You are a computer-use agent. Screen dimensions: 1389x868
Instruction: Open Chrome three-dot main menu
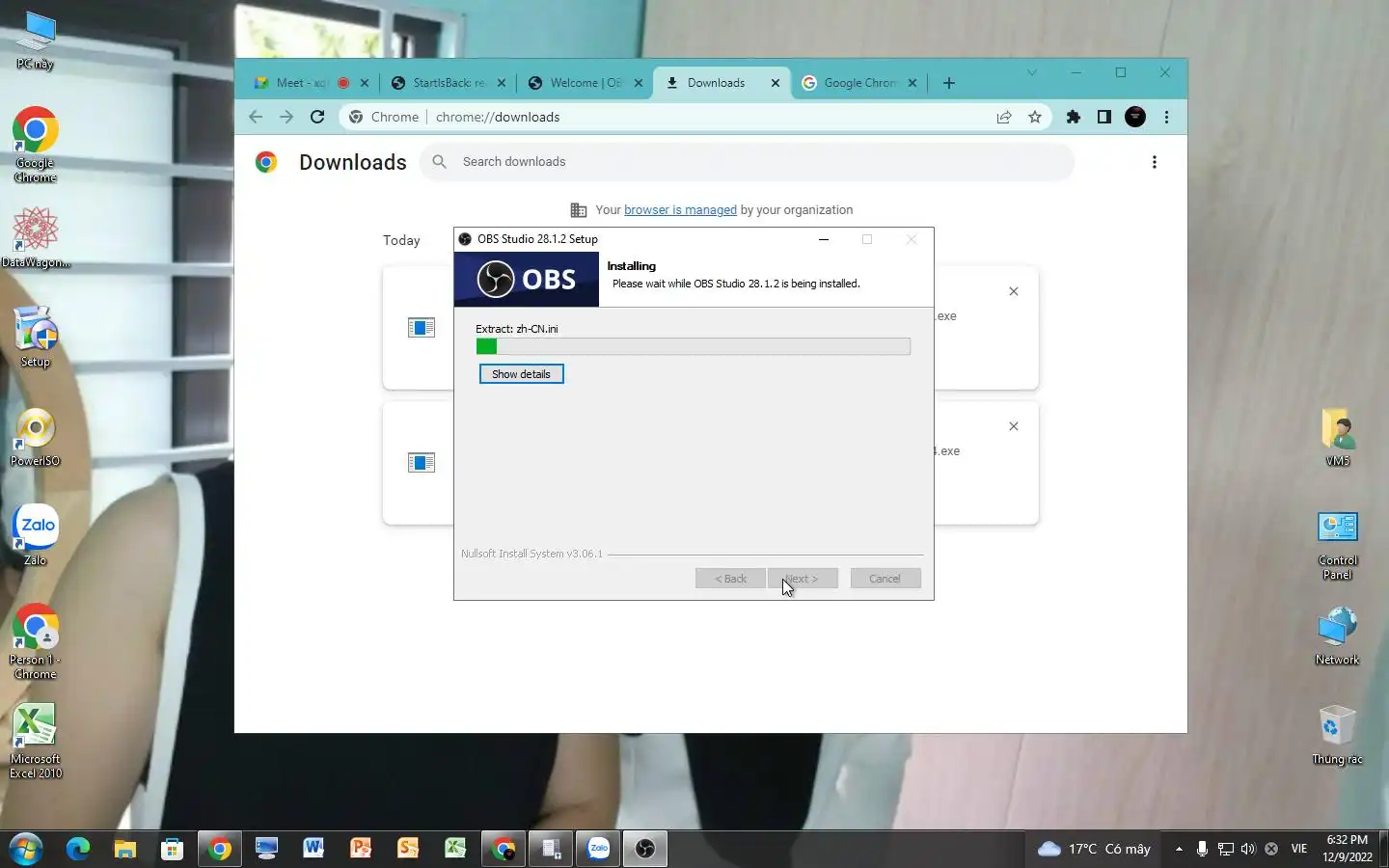[x=1167, y=117]
